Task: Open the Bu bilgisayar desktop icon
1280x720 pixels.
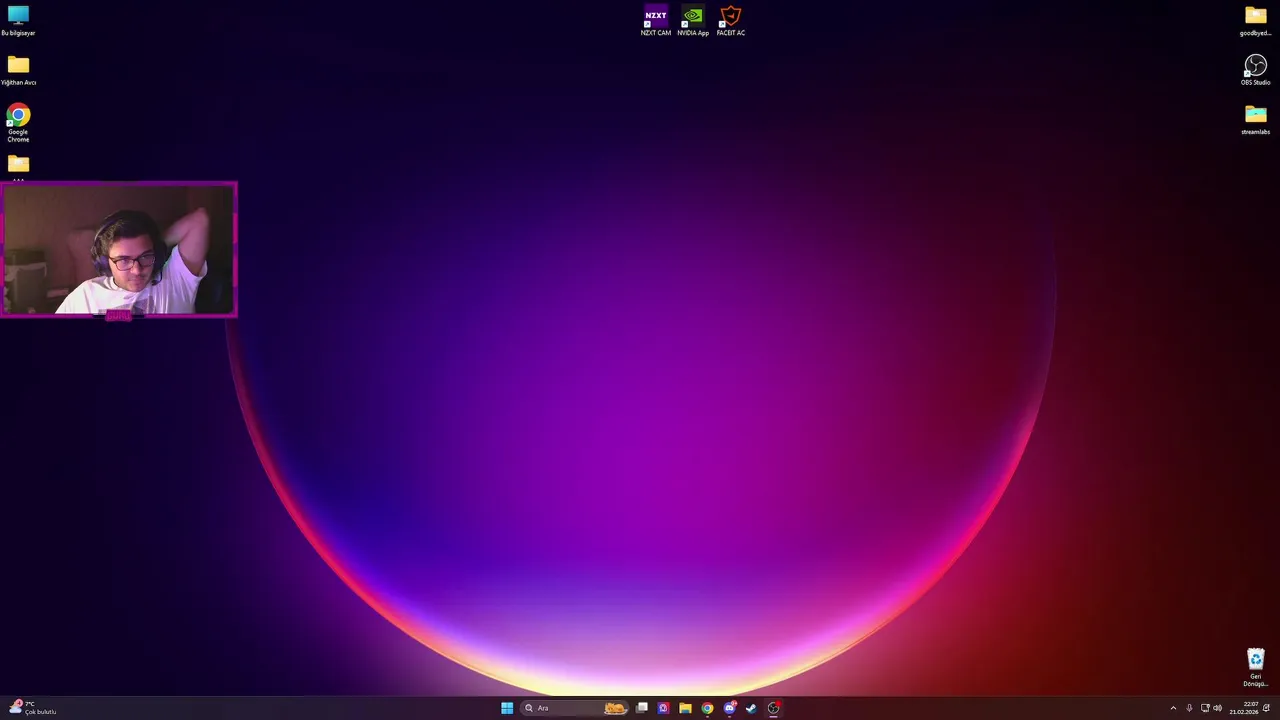Action: click(x=18, y=20)
